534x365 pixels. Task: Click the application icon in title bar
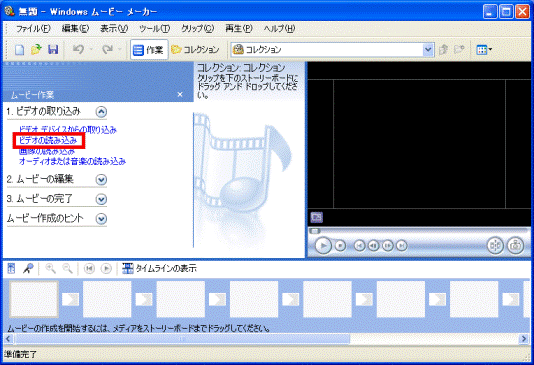10,12
